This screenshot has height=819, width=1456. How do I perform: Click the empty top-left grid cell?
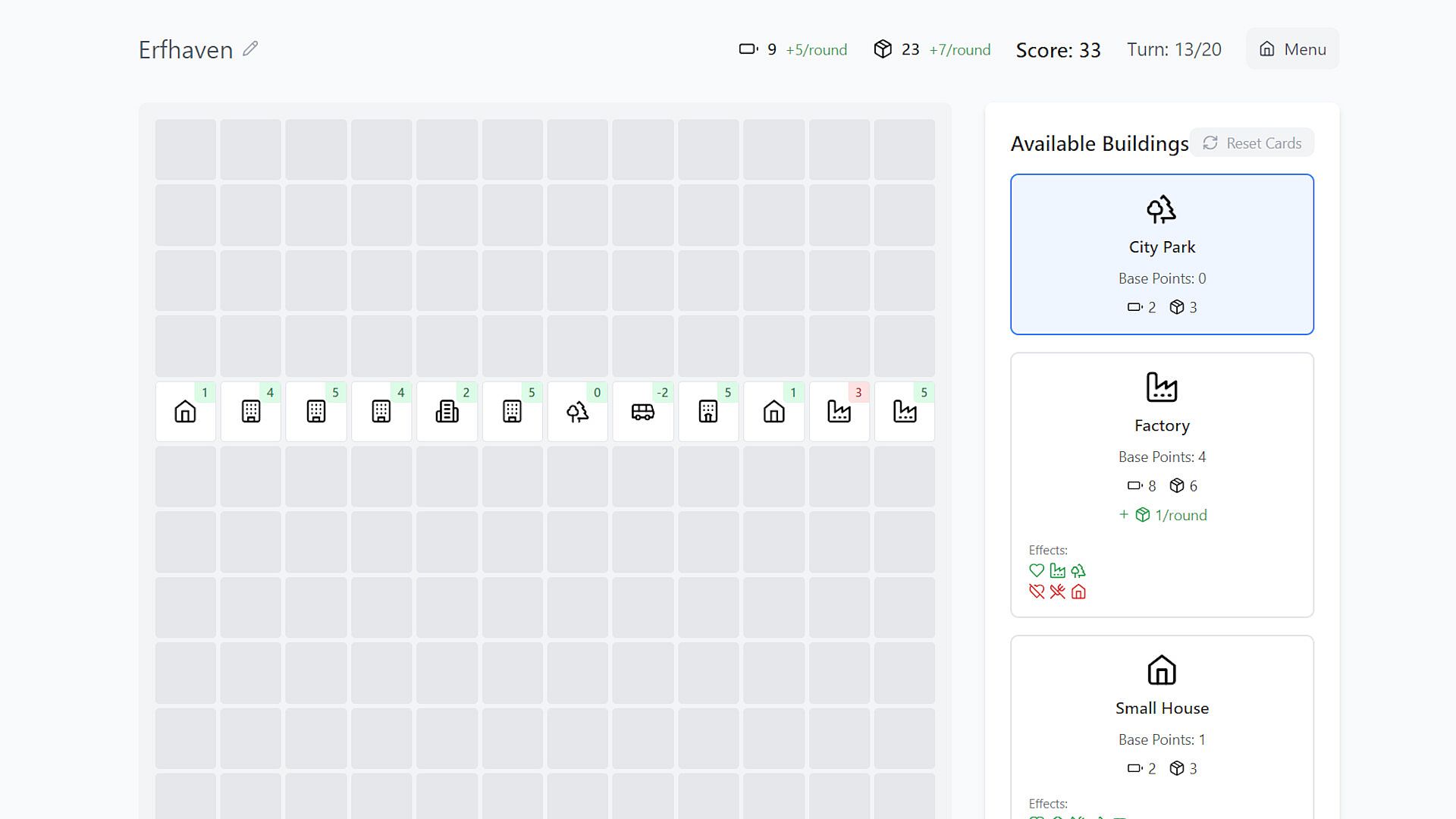[x=185, y=149]
